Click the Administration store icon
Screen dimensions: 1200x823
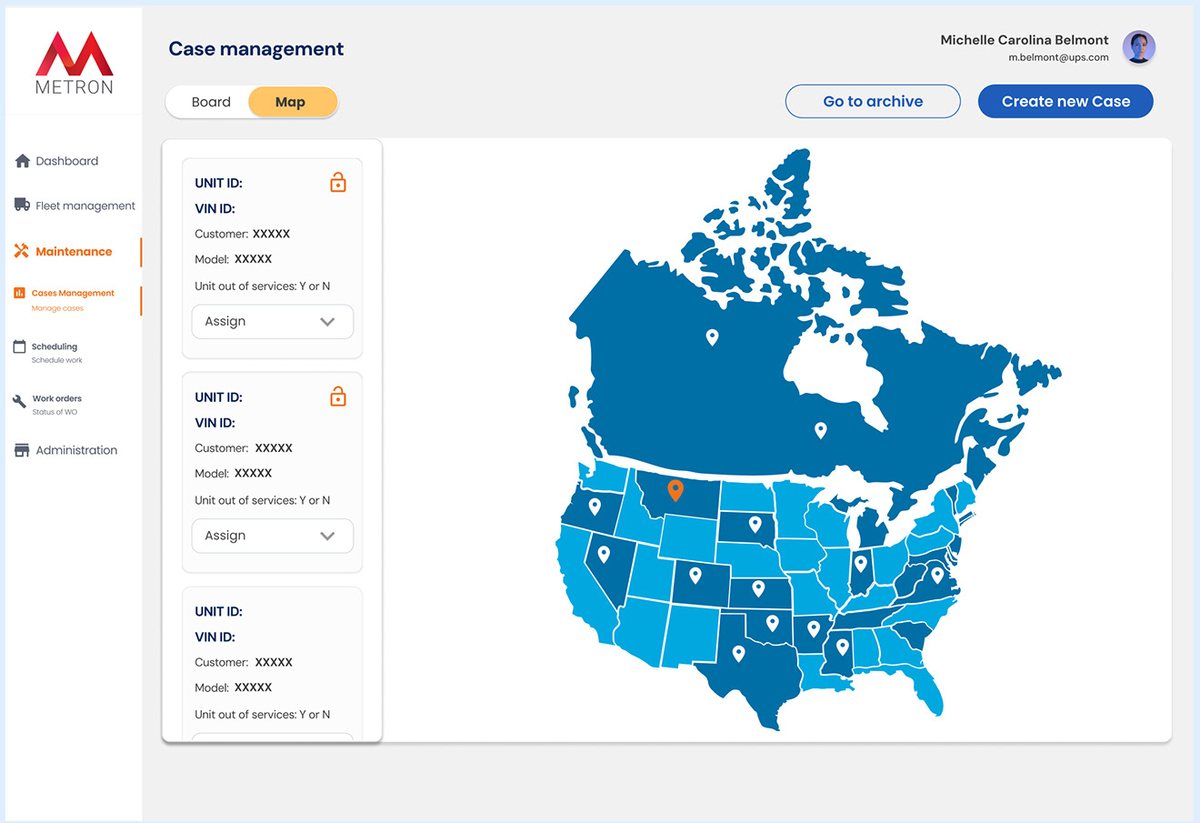click(22, 450)
